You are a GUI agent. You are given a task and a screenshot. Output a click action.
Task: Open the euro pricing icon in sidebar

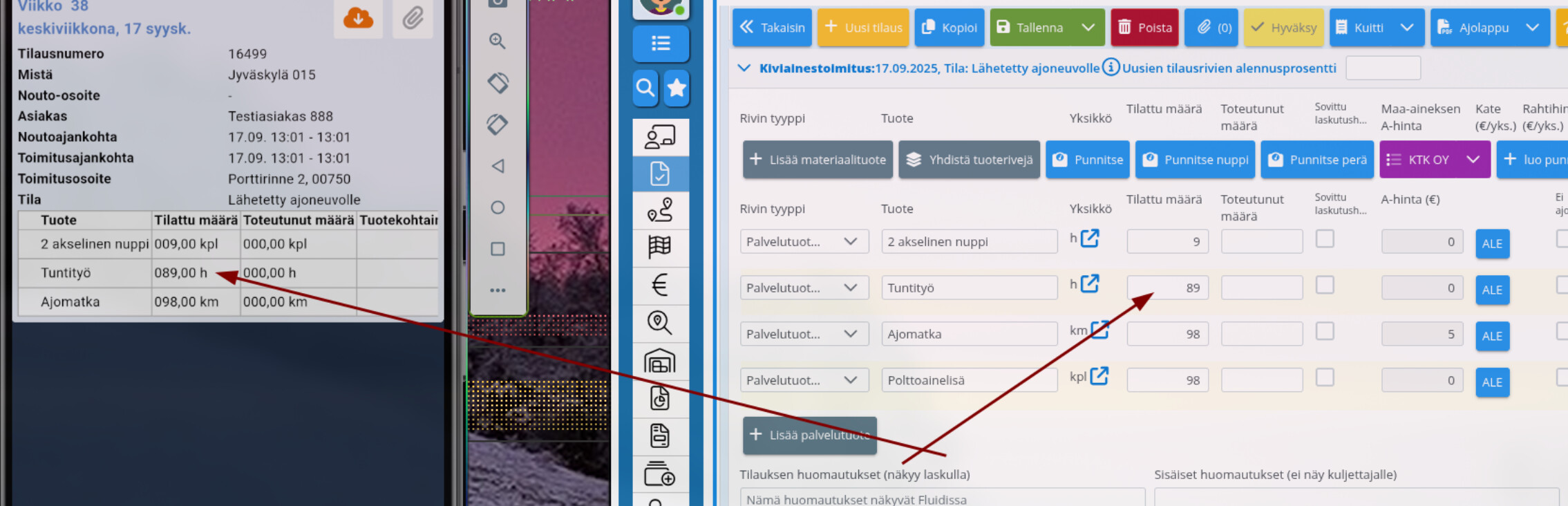(660, 285)
